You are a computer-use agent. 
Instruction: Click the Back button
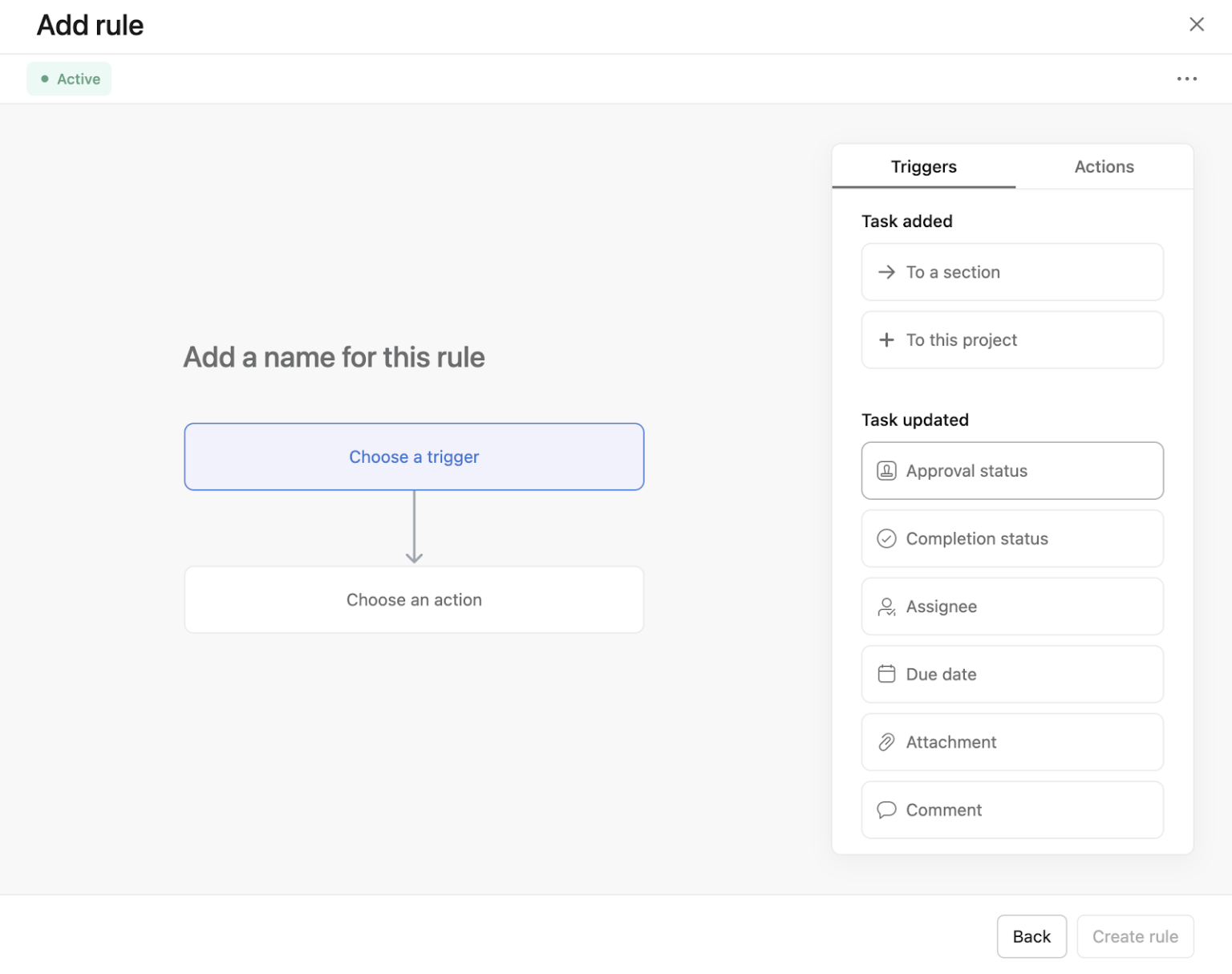click(x=1031, y=936)
